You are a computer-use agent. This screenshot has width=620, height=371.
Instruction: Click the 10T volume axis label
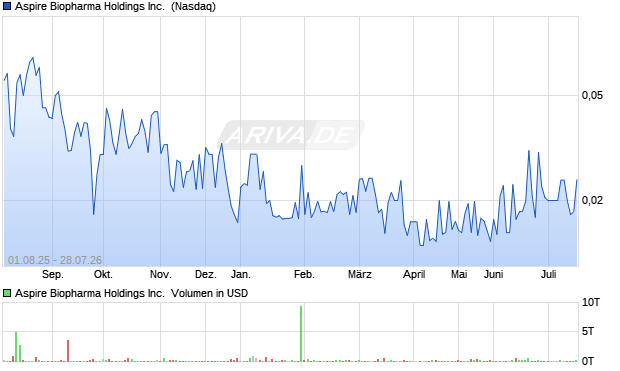tap(591, 303)
